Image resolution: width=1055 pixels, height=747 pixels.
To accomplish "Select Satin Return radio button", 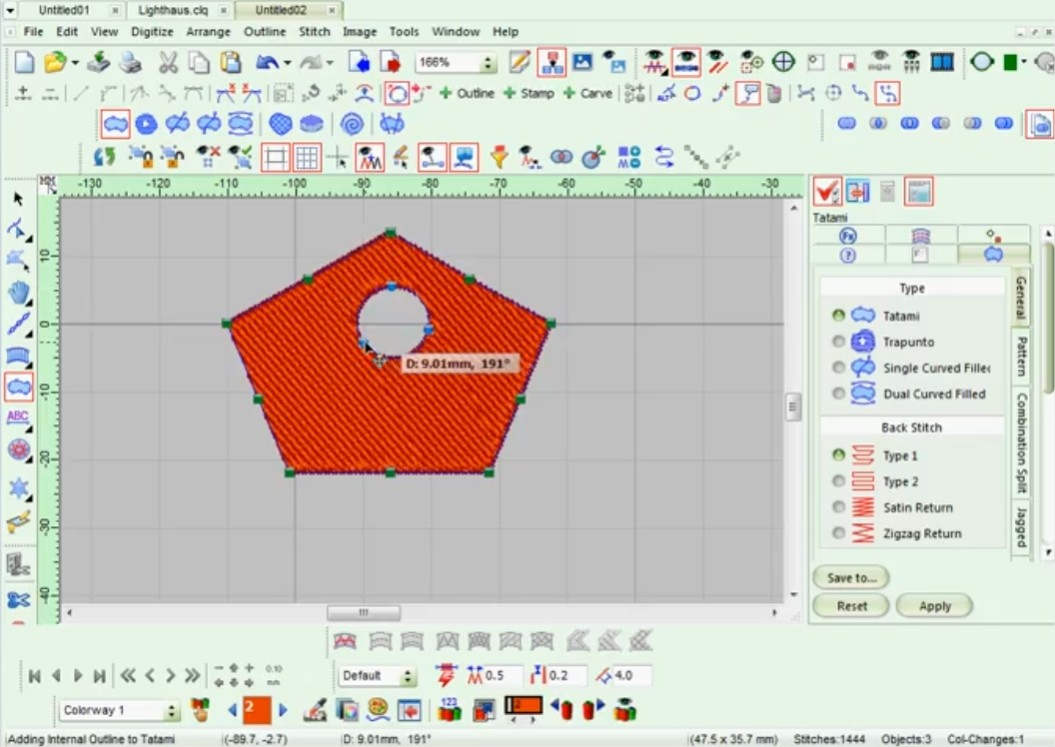I will tap(838, 507).
